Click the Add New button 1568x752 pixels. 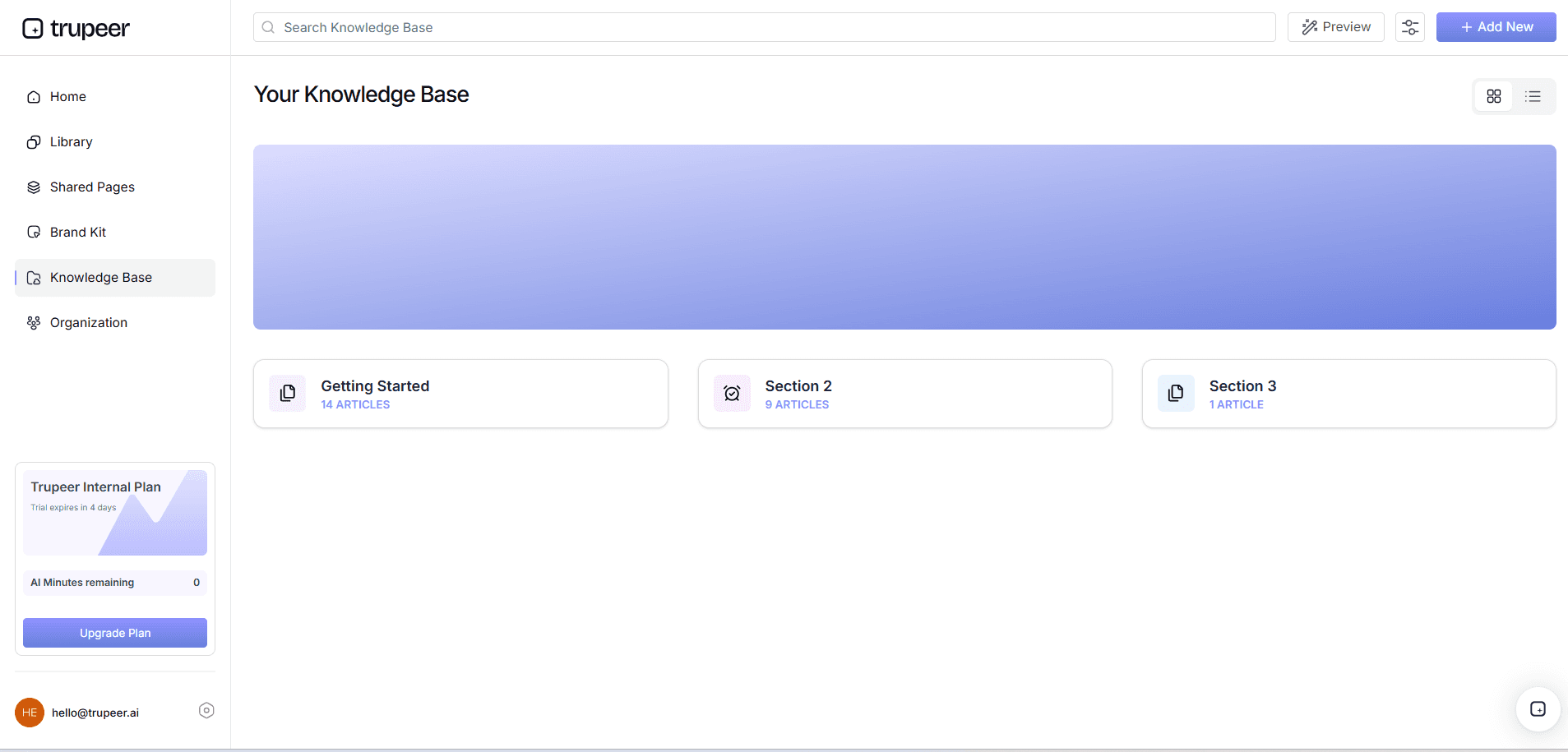coord(1495,27)
